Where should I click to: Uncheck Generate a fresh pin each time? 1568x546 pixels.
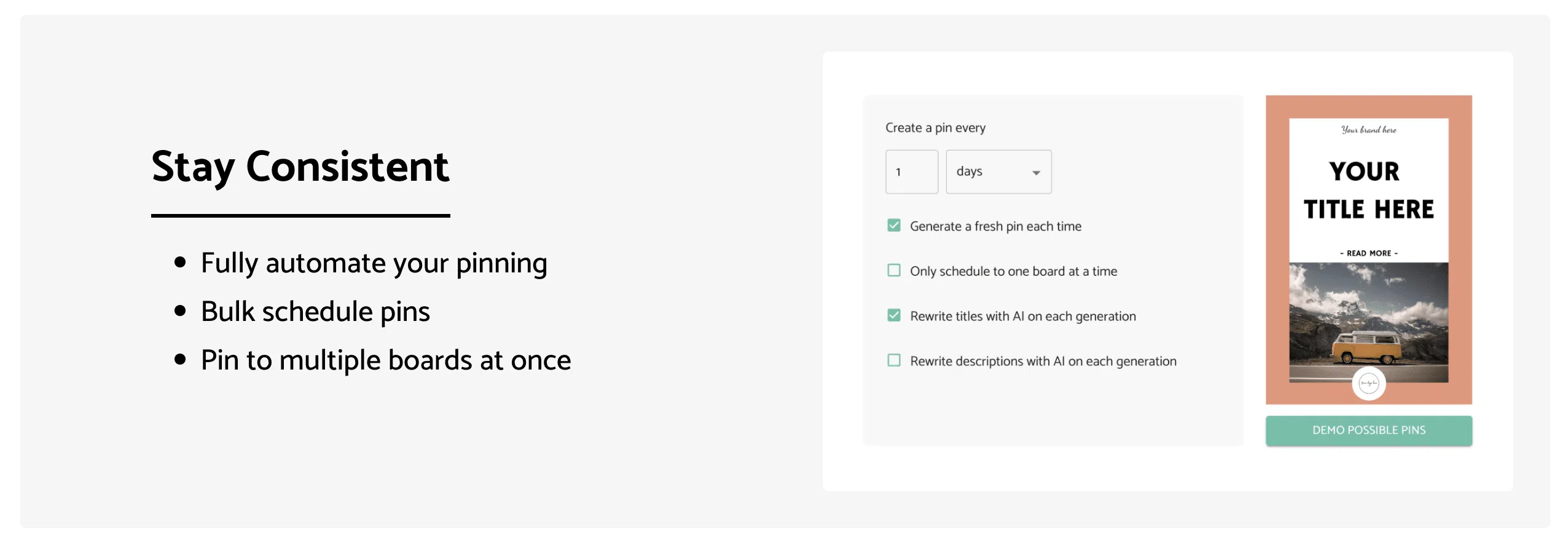click(x=894, y=226)
